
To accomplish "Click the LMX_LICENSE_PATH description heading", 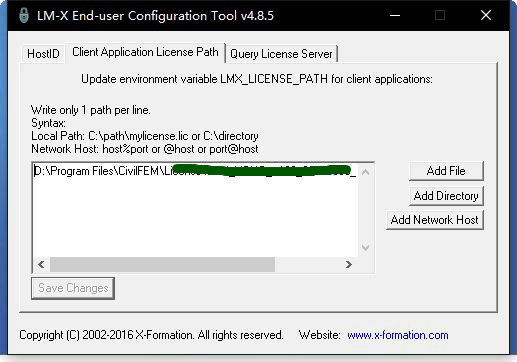I will 257,79.
